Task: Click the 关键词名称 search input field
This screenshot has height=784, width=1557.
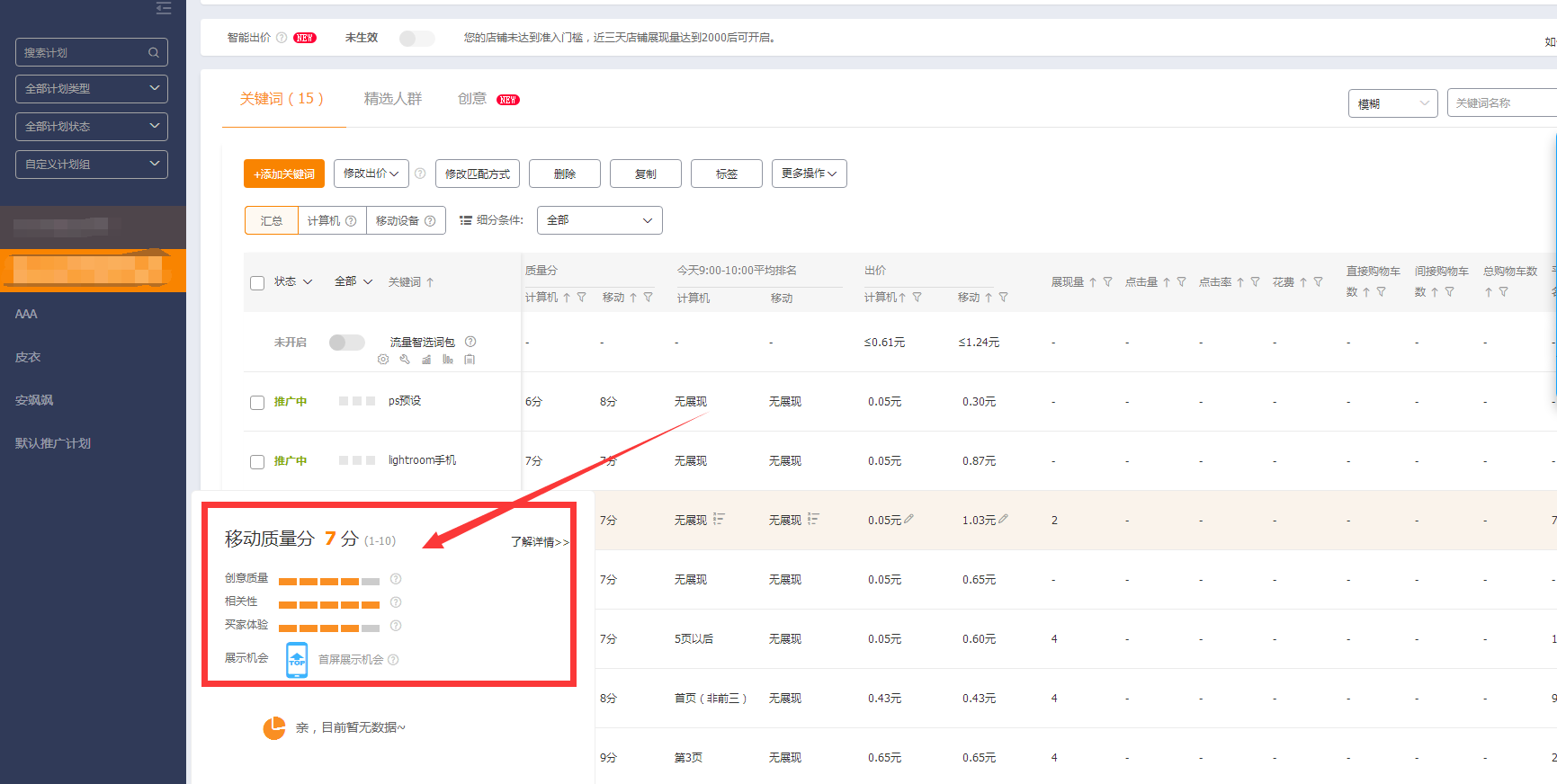Action: [x=1502, y=103]
